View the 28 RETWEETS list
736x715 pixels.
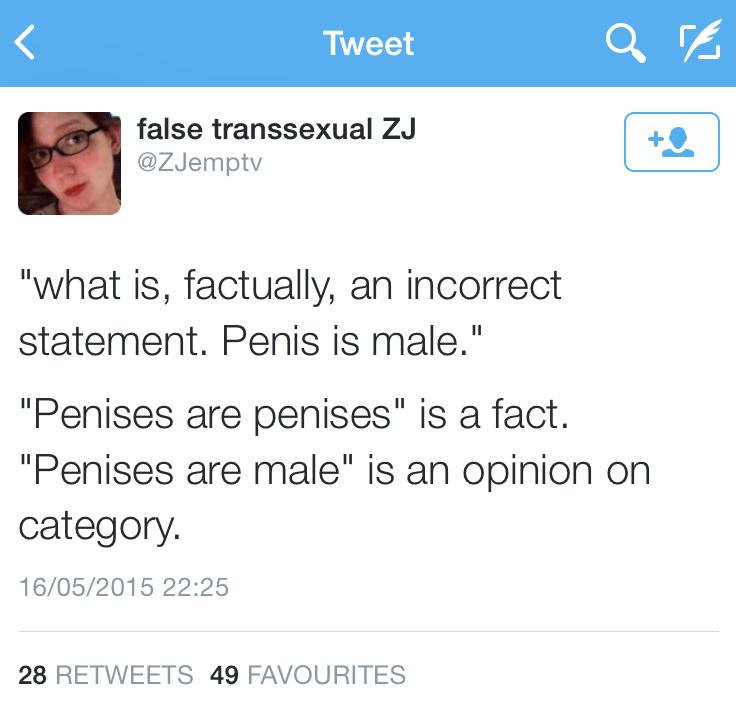pos(106,675)
